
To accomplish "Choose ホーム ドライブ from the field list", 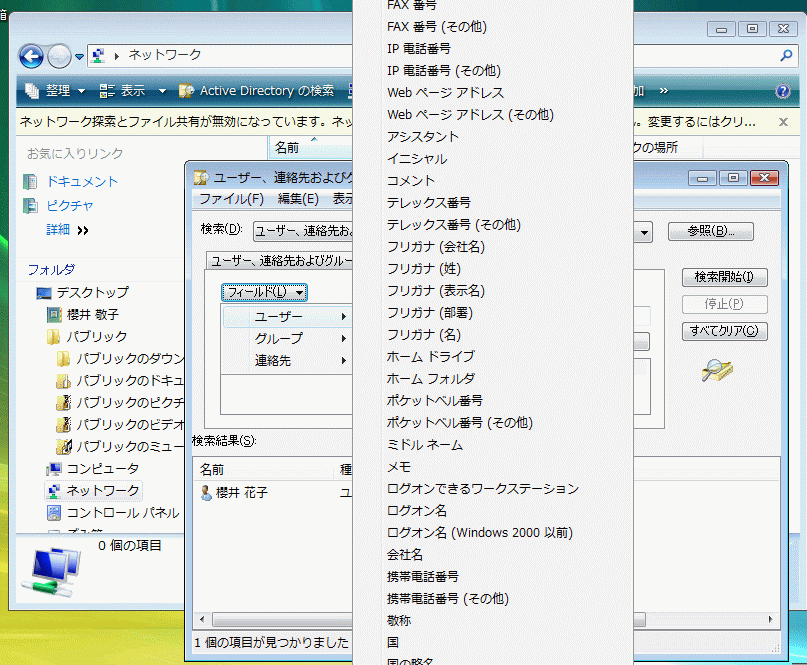I will point(431,356).
